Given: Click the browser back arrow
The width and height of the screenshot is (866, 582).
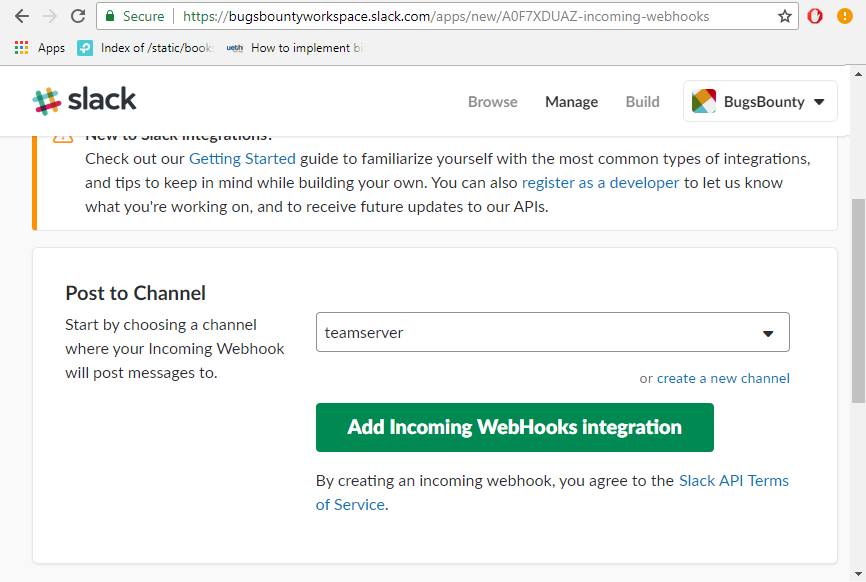Looking at the screenshot, I should pos(21,16).
